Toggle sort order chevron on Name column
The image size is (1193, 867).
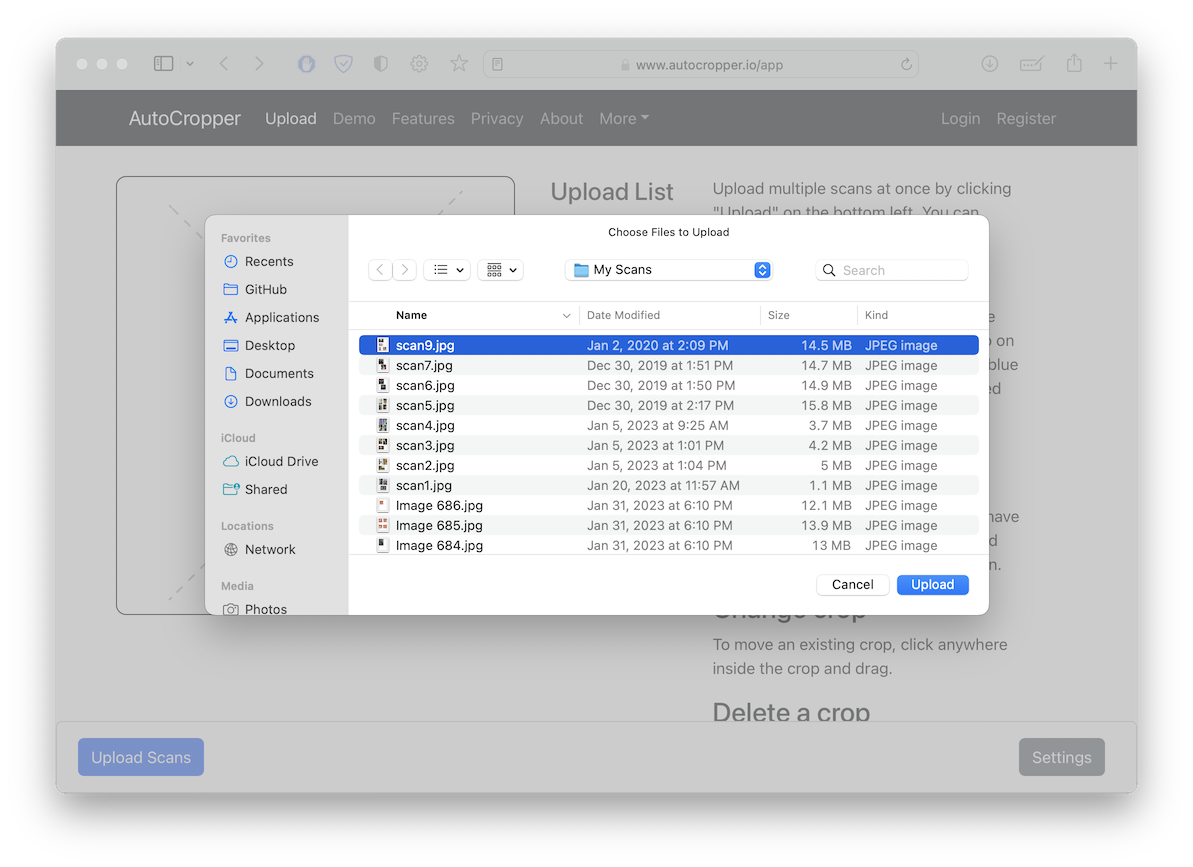(566, 316)
